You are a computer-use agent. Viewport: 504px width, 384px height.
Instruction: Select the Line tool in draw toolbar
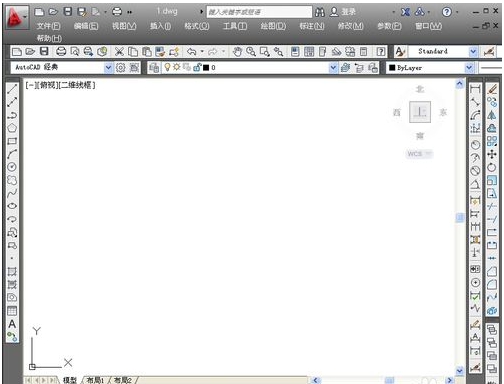tap(12, 89)
